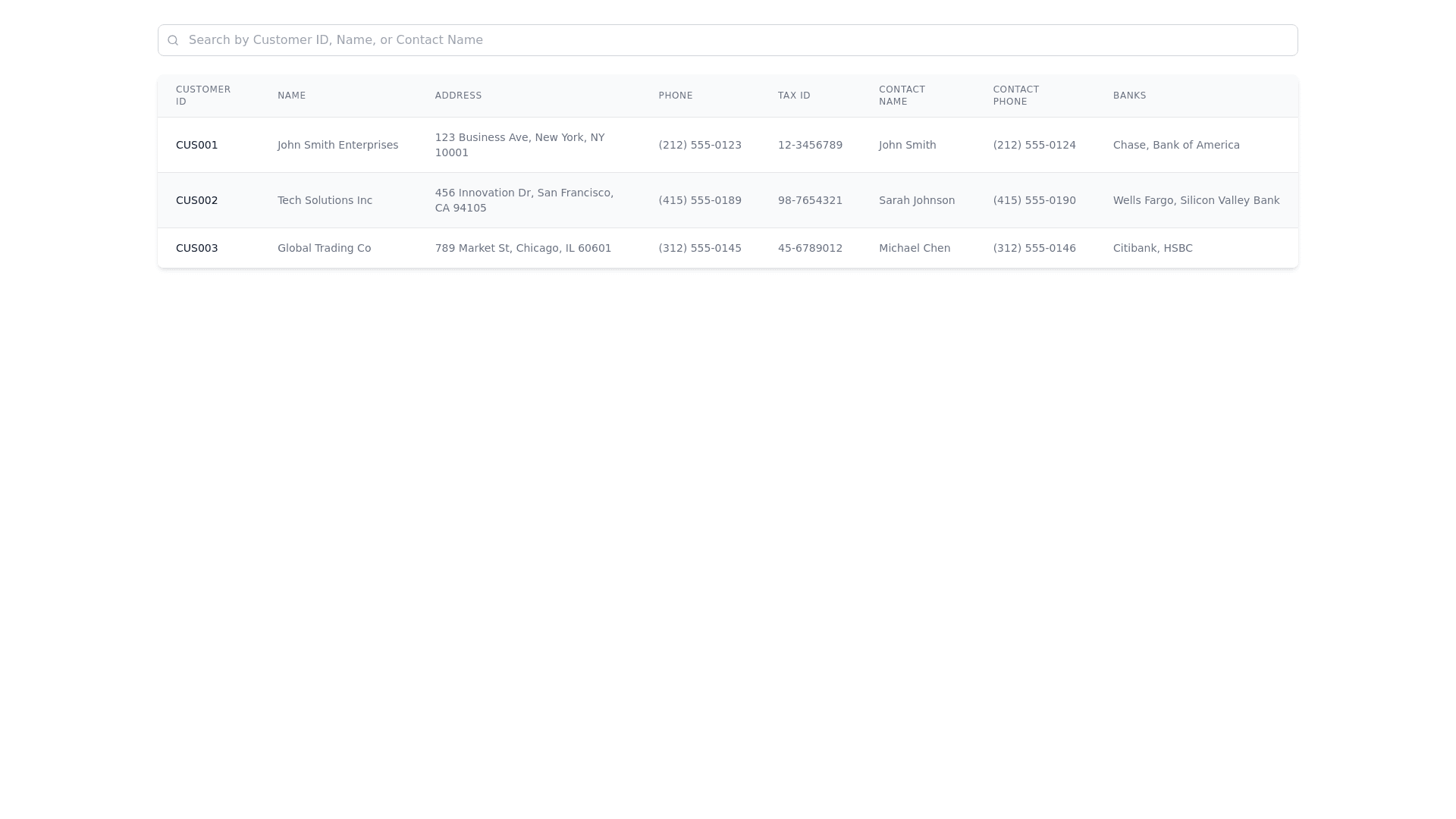Image resolution: width=1456 pixels, height=819 pixels.
Task: Click Tech Solutions Inc name cell
Action: pos(325,200)
